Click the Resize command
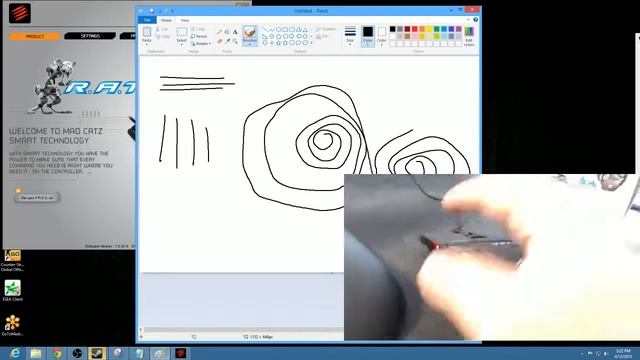This screenshot has height=360, width=640. (x=199, y=36)
